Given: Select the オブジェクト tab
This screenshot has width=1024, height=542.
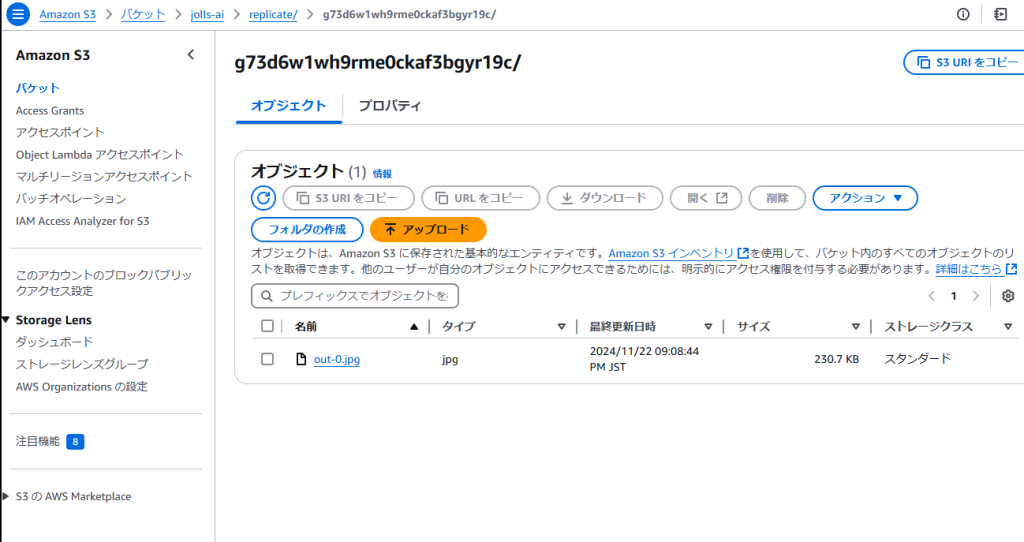Looking at the screenshot, I should [x=288, y=105].
